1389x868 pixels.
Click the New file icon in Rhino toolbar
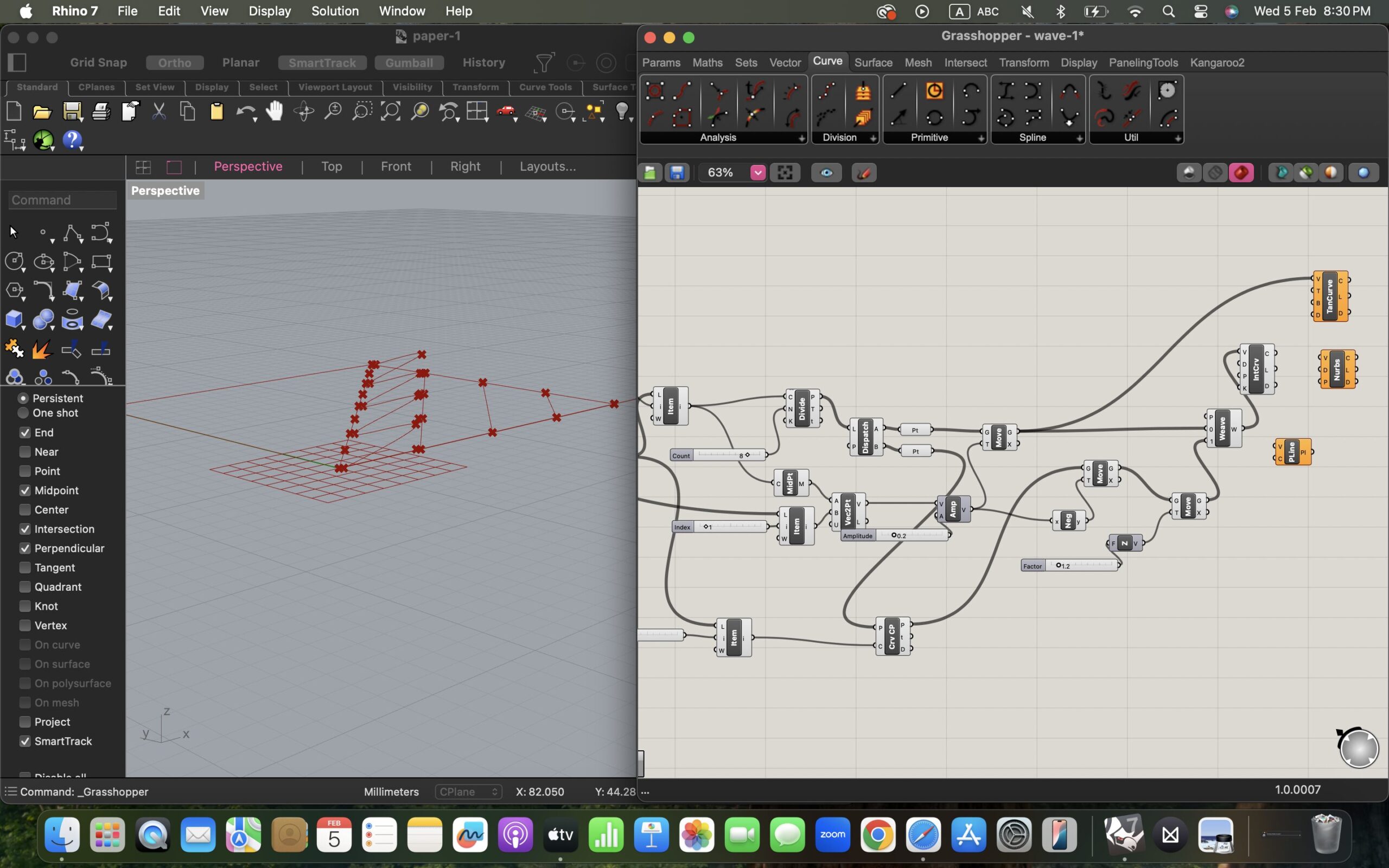(14, 111)
